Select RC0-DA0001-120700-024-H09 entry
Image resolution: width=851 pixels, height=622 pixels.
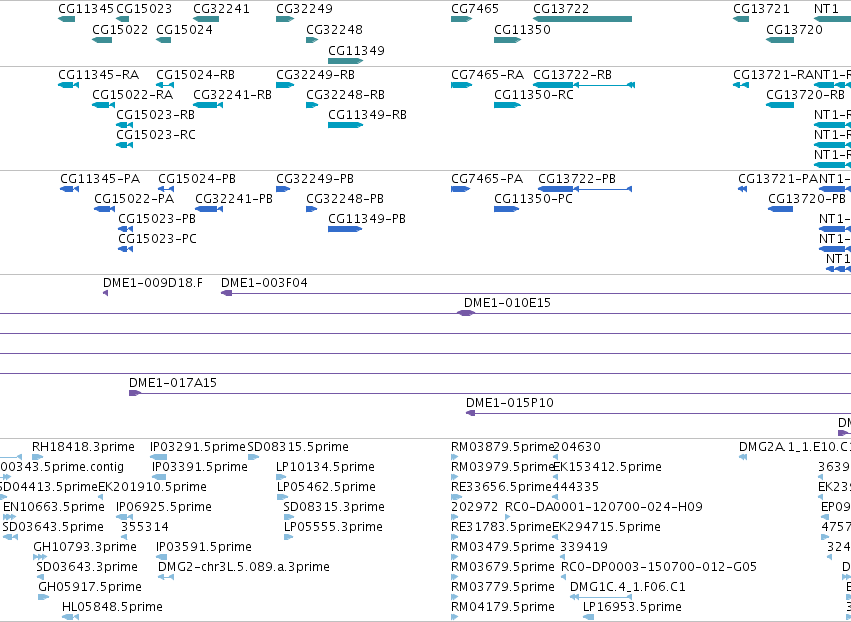604,507
